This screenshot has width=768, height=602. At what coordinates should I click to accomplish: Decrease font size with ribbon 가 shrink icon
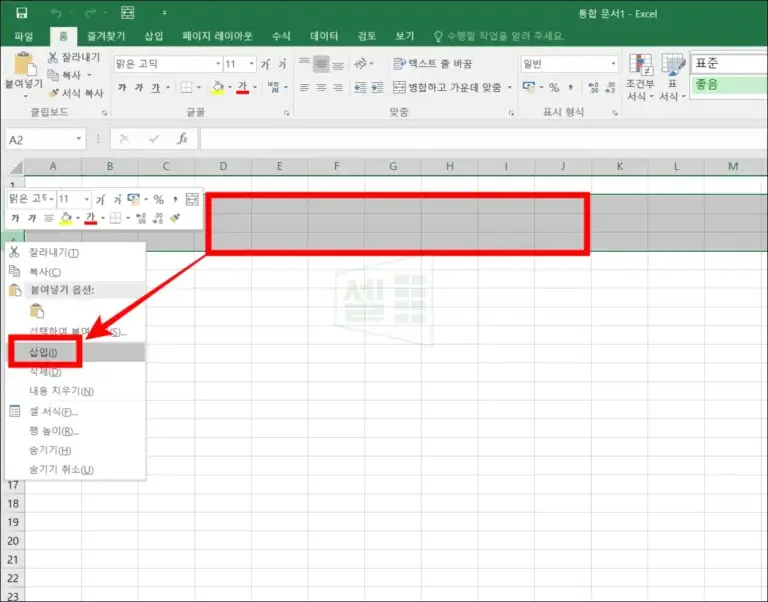tap(282, 64)
